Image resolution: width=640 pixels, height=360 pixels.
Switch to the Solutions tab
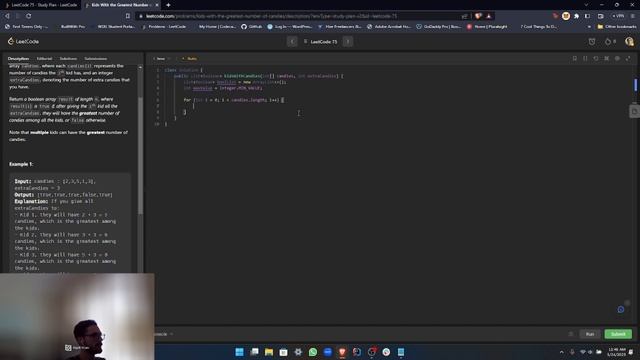coord(68,59)
